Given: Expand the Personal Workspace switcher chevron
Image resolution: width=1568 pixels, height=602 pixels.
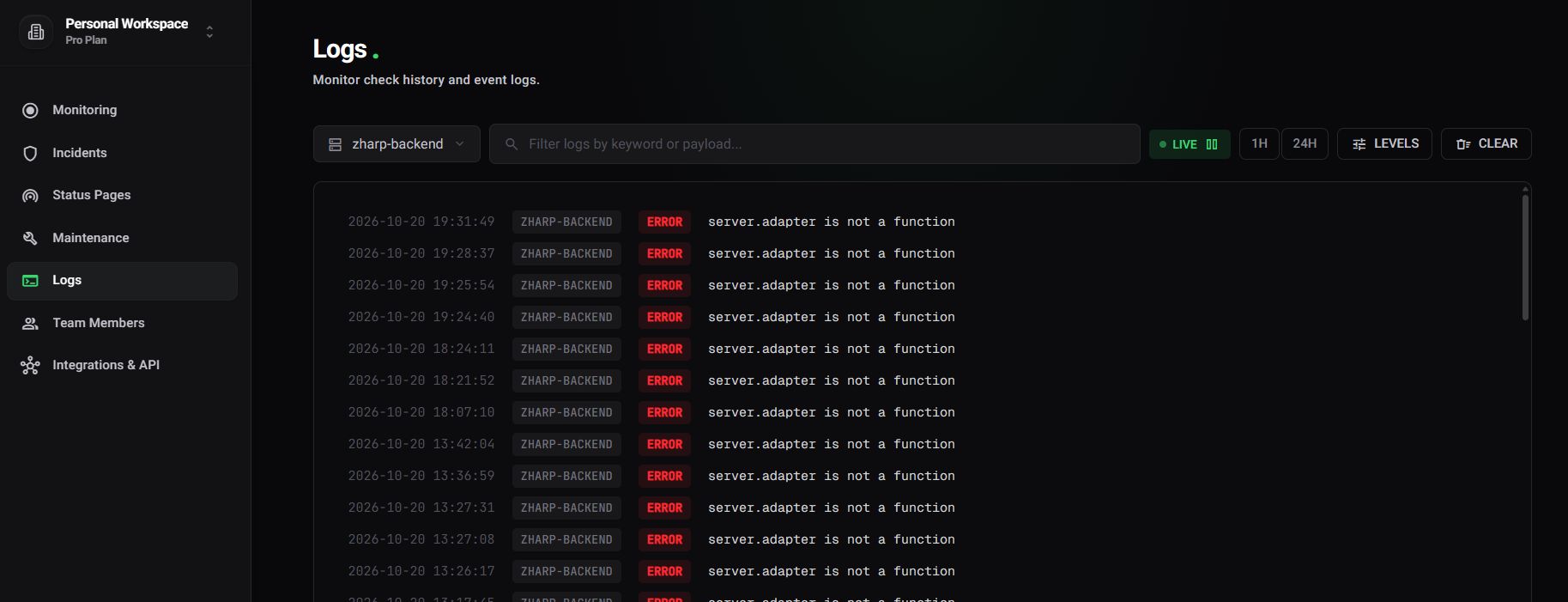Looking at the screenshot, I should pos(209,32).
